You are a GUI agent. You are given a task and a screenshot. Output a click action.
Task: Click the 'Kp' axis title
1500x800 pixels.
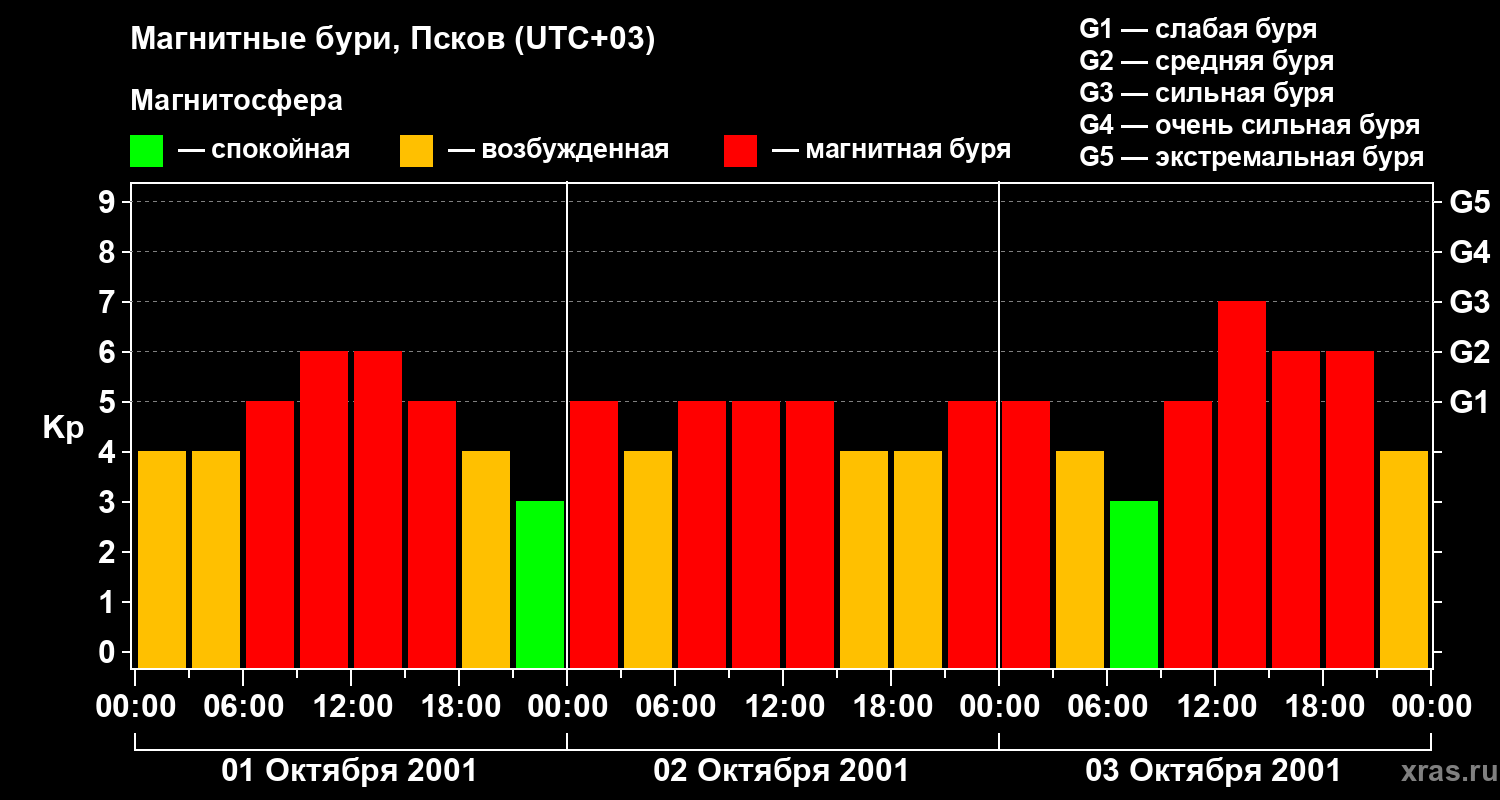(x=63, y=427)
